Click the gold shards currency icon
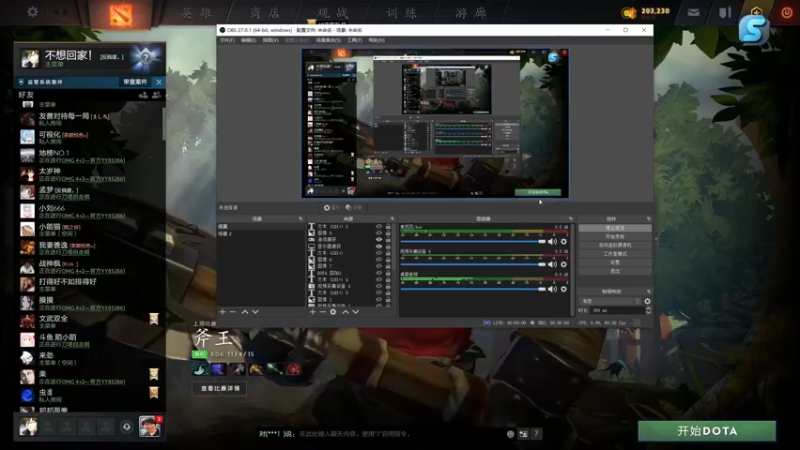Image resolution: width=800 pixels, height=450 pixels. coord(629,13)
